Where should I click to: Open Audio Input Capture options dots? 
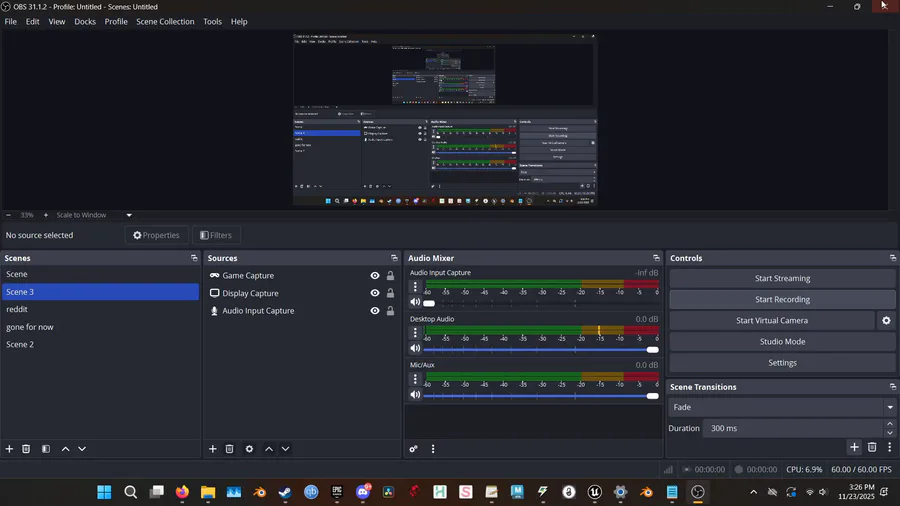pyautogui.click(x=415, y=286)
